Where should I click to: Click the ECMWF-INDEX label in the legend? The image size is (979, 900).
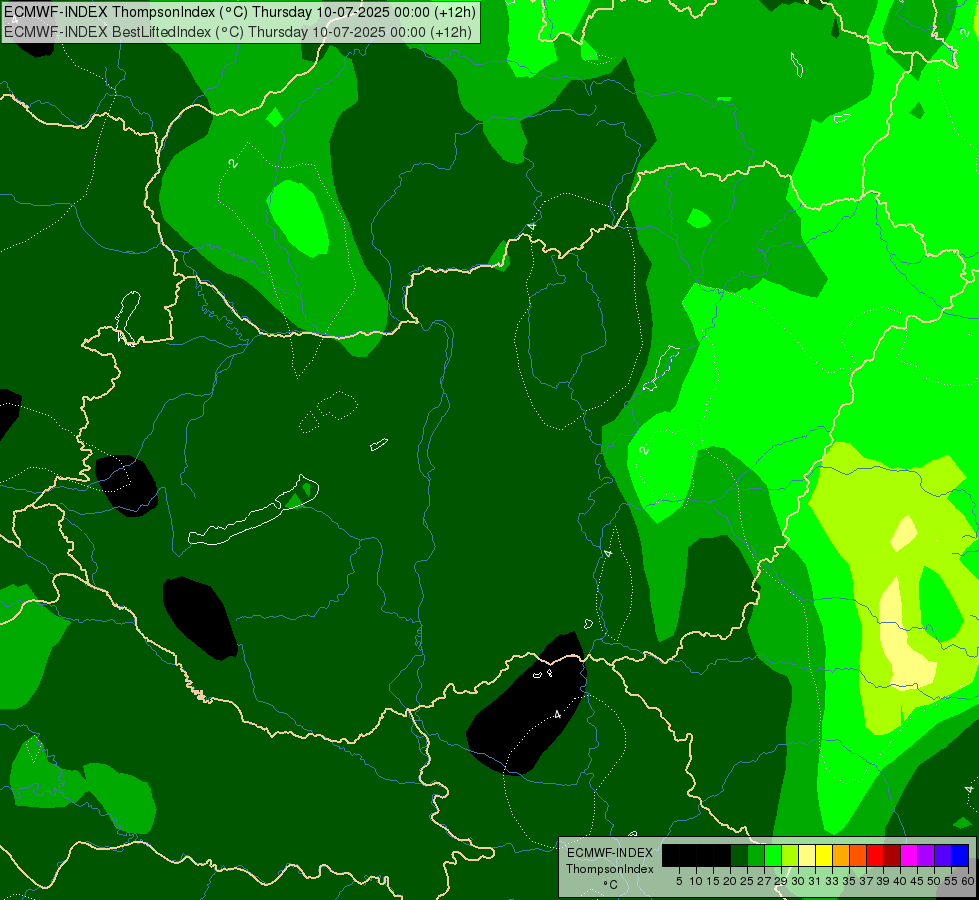[610, 853]
